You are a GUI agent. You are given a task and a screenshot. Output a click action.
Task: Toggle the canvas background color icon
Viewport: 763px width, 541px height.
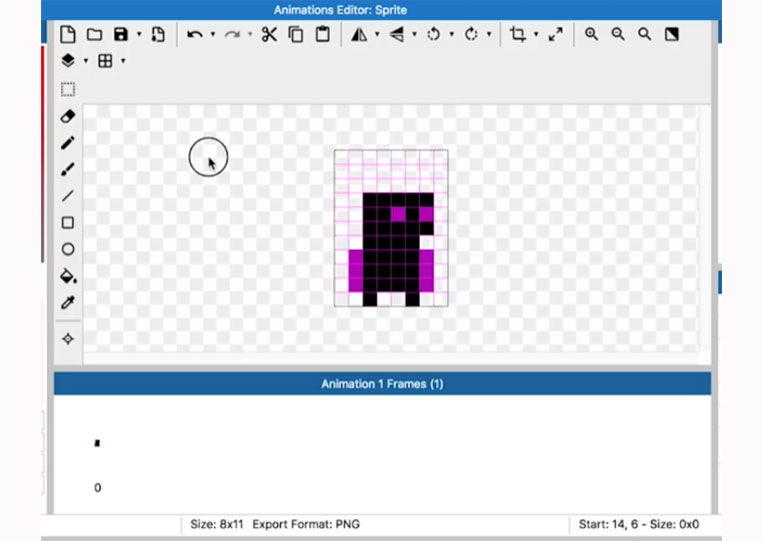pyautogui.click(x=672, y=34)
